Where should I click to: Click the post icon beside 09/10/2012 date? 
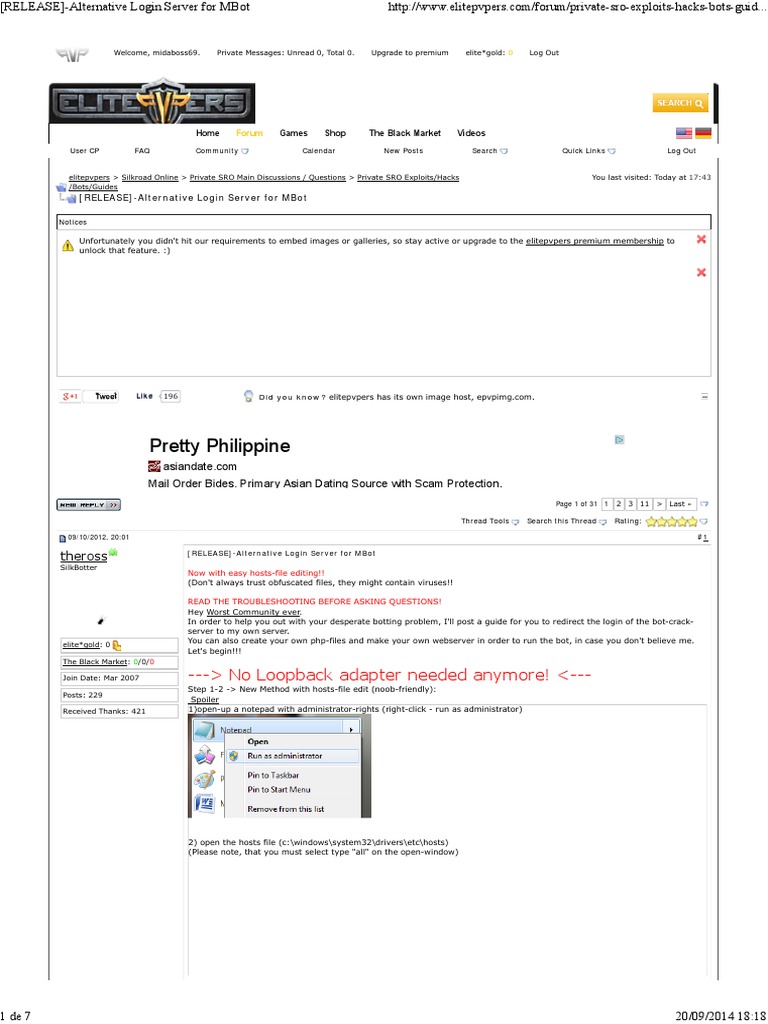63,539
